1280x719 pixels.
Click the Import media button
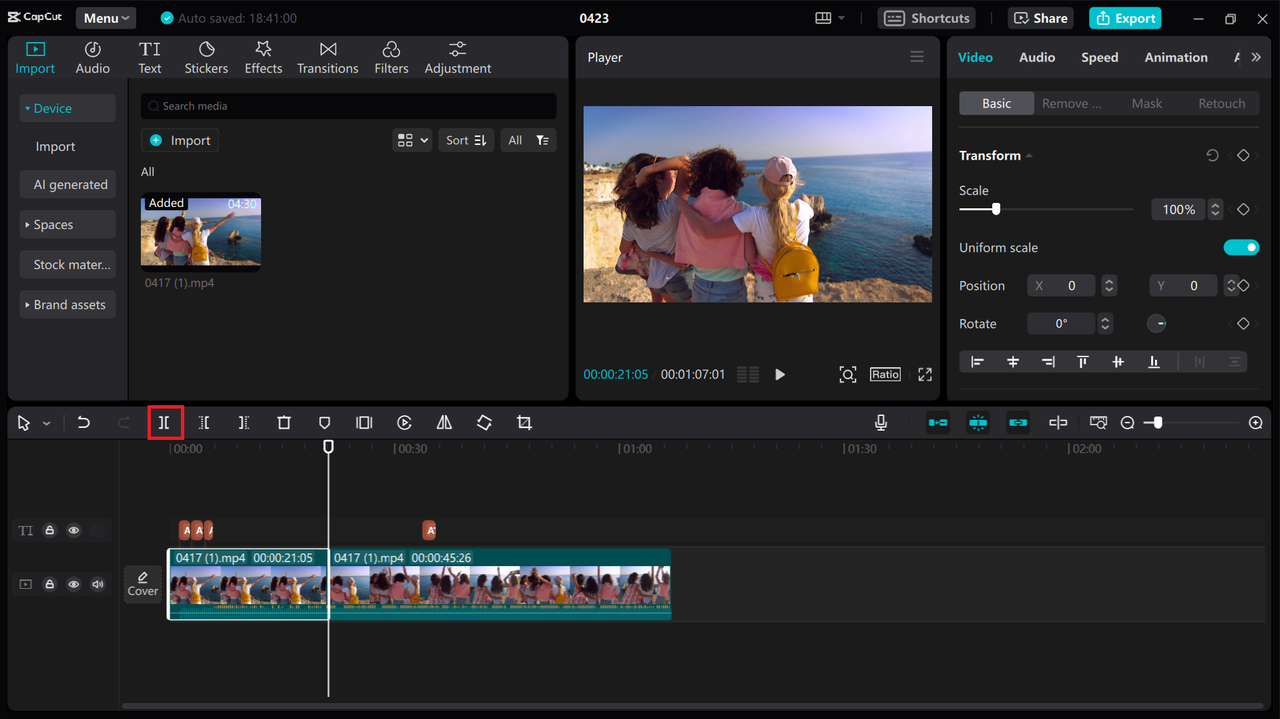click(180, 140)
